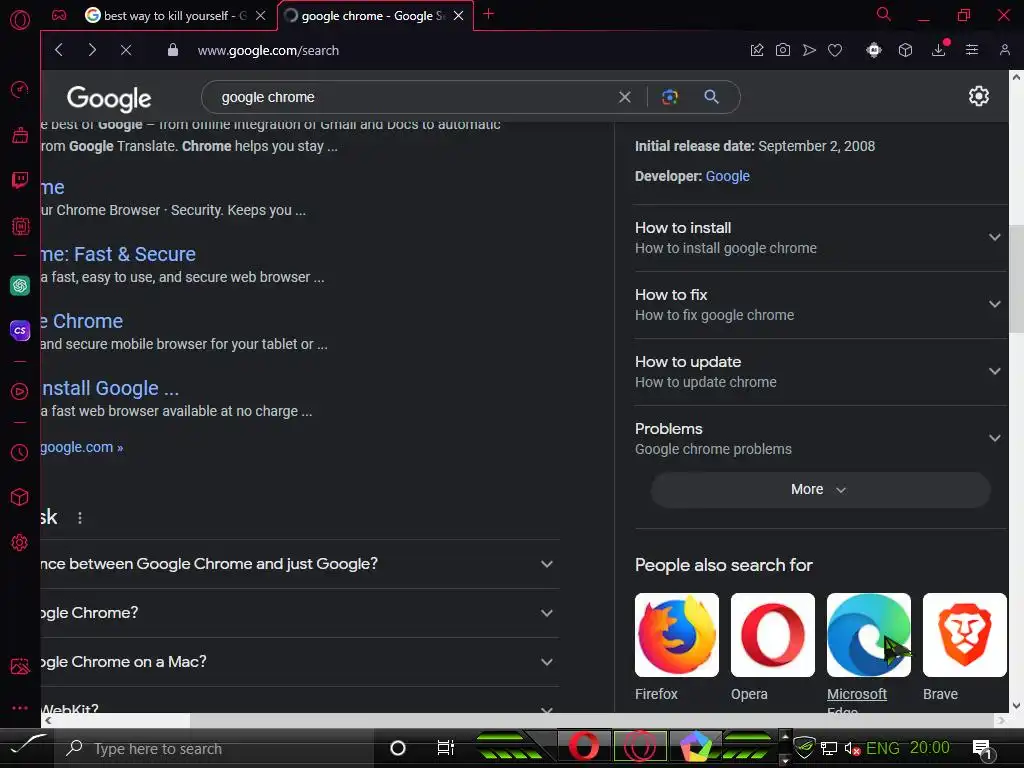Open GX Control speedometer in sidebar

coord(20,89)
